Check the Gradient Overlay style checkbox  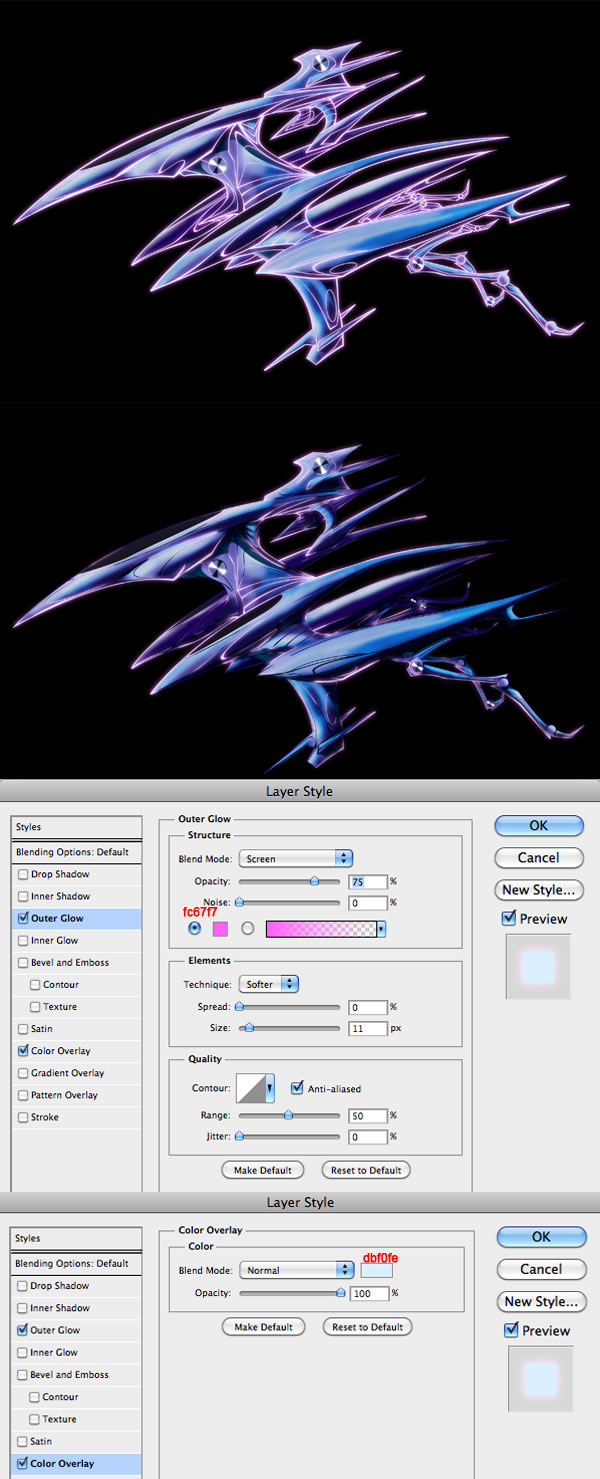(x=23, y=1073)
